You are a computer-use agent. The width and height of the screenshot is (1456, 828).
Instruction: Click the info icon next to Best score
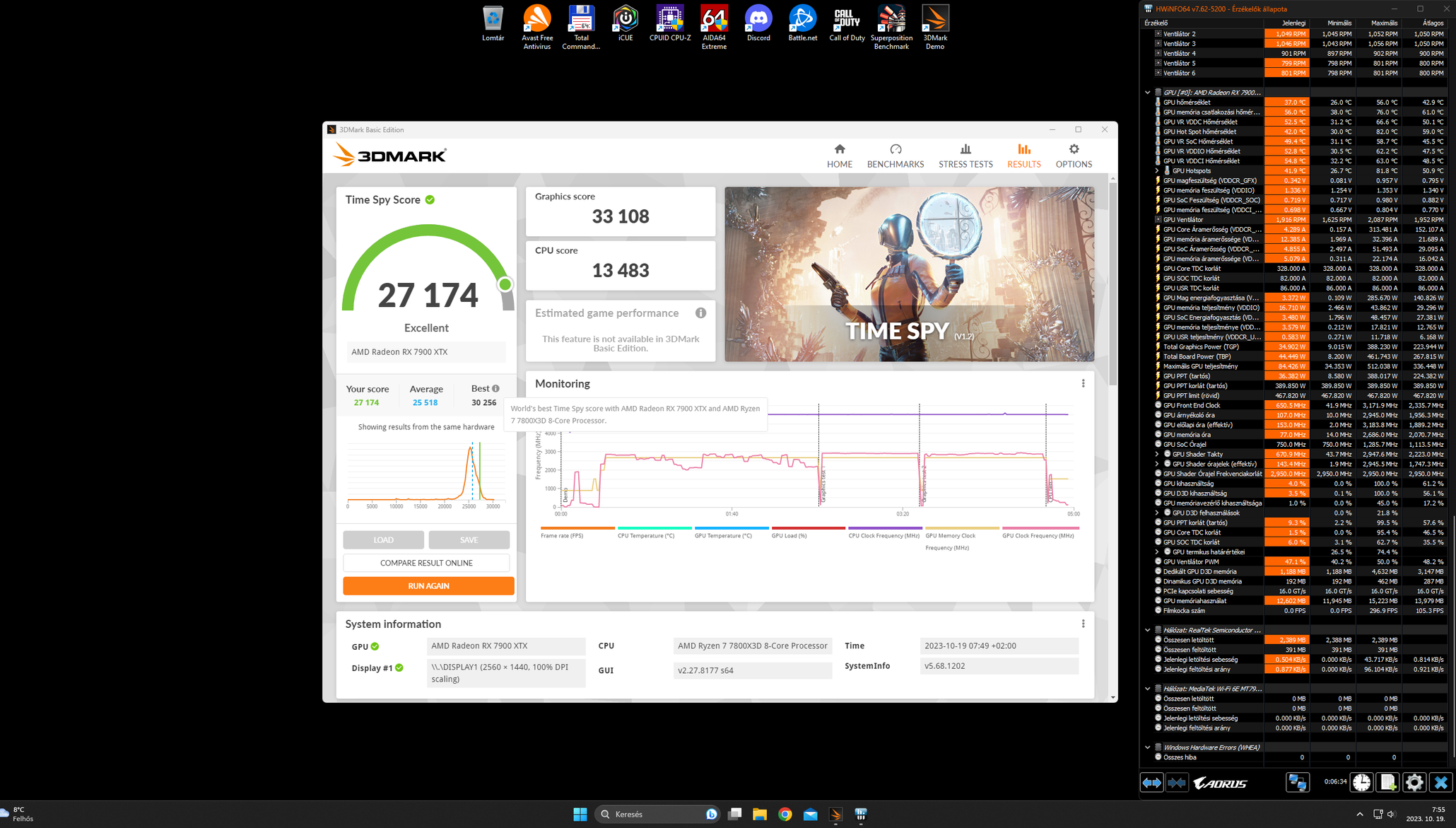496,388
